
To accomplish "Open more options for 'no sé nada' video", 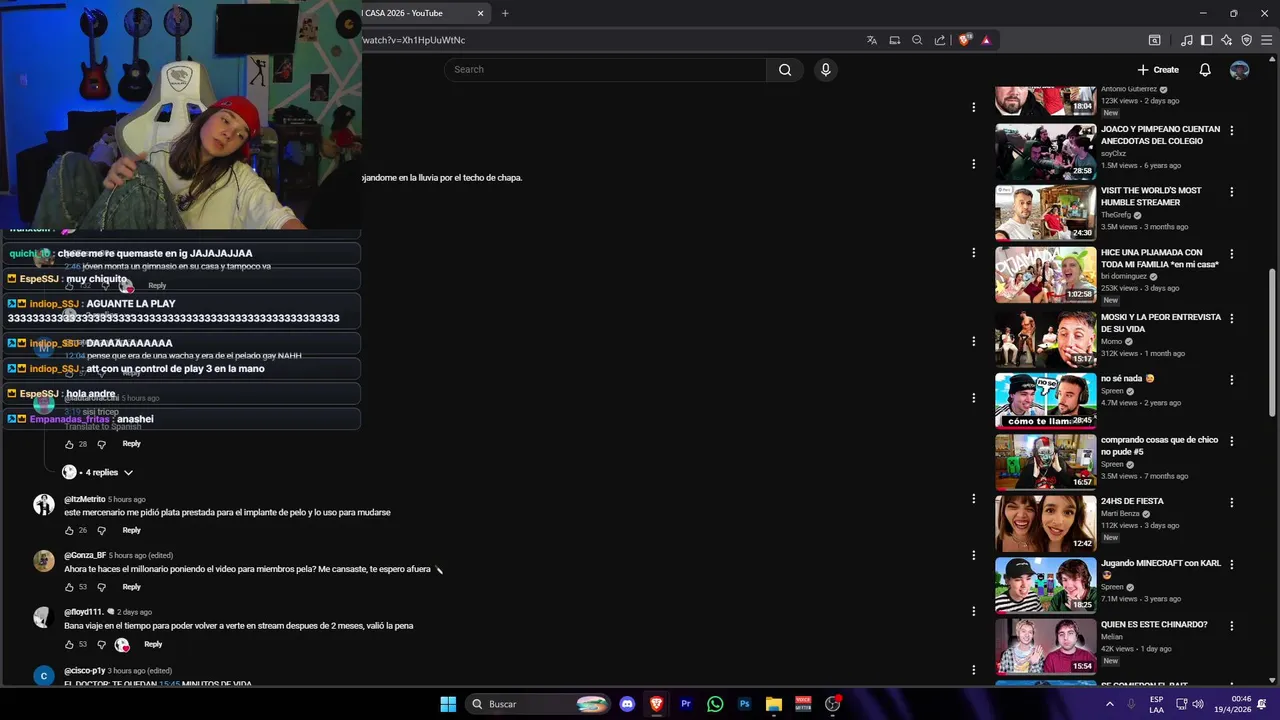I will coord(1231,380).
